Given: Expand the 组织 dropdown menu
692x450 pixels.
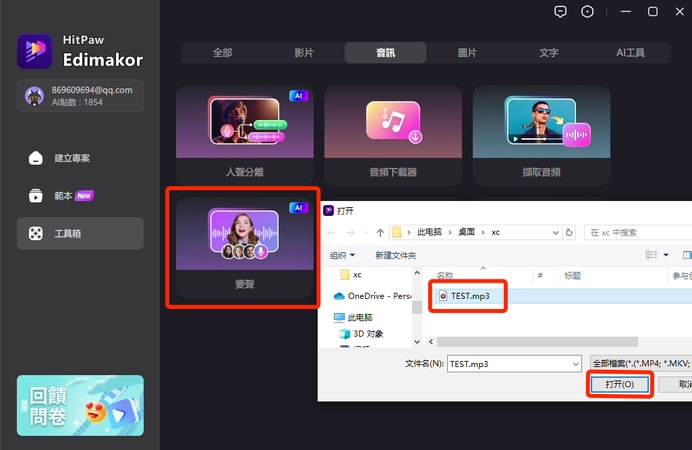Looking at the screenshot, I should (342, 255).
